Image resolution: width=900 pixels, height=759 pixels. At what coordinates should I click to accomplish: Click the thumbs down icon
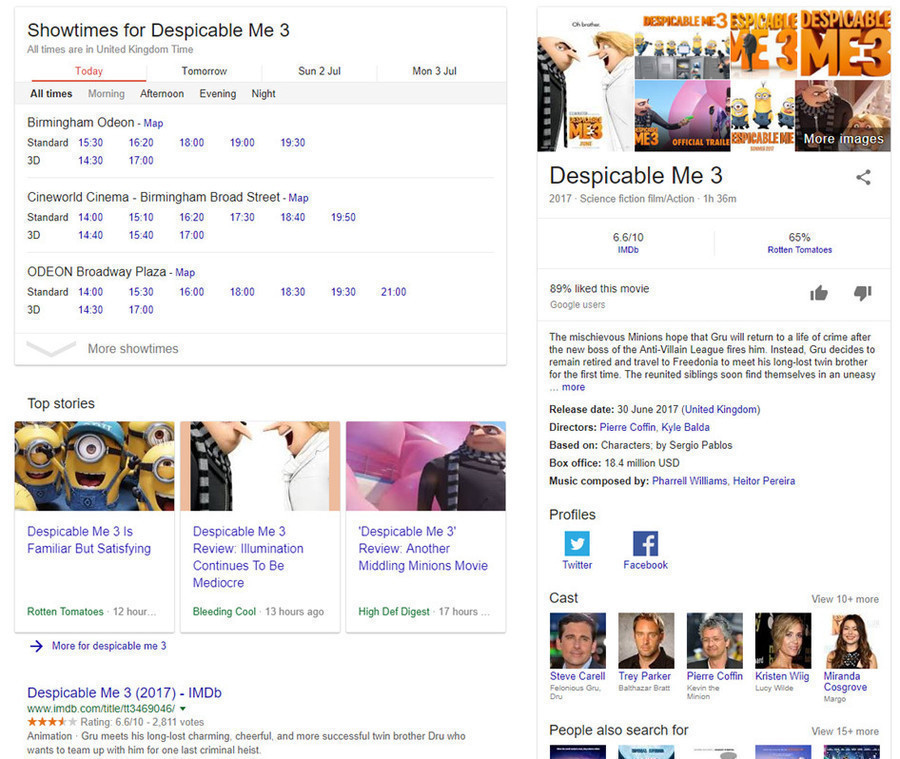[863, 293]
